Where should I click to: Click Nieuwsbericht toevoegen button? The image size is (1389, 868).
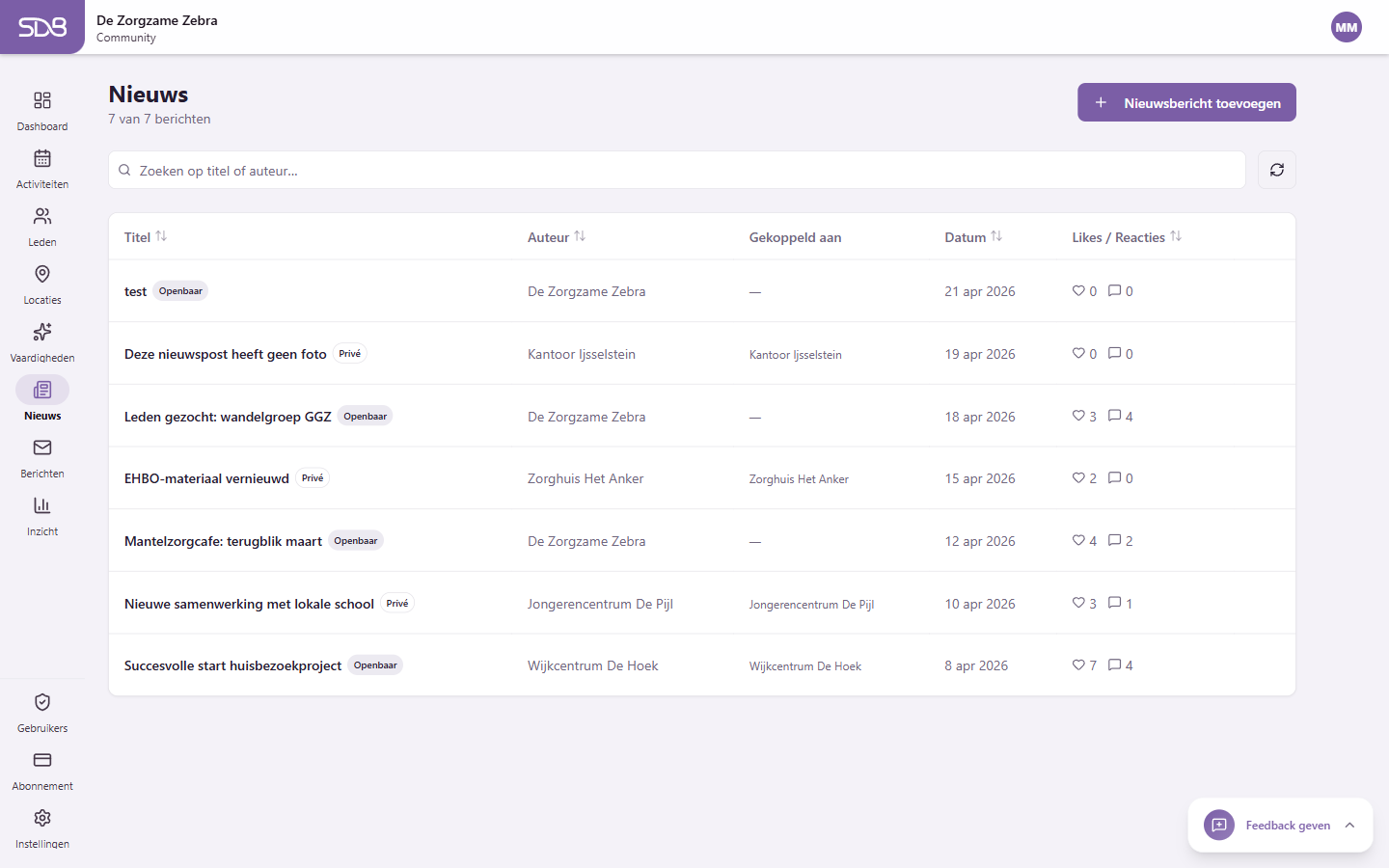(1185, 103)
